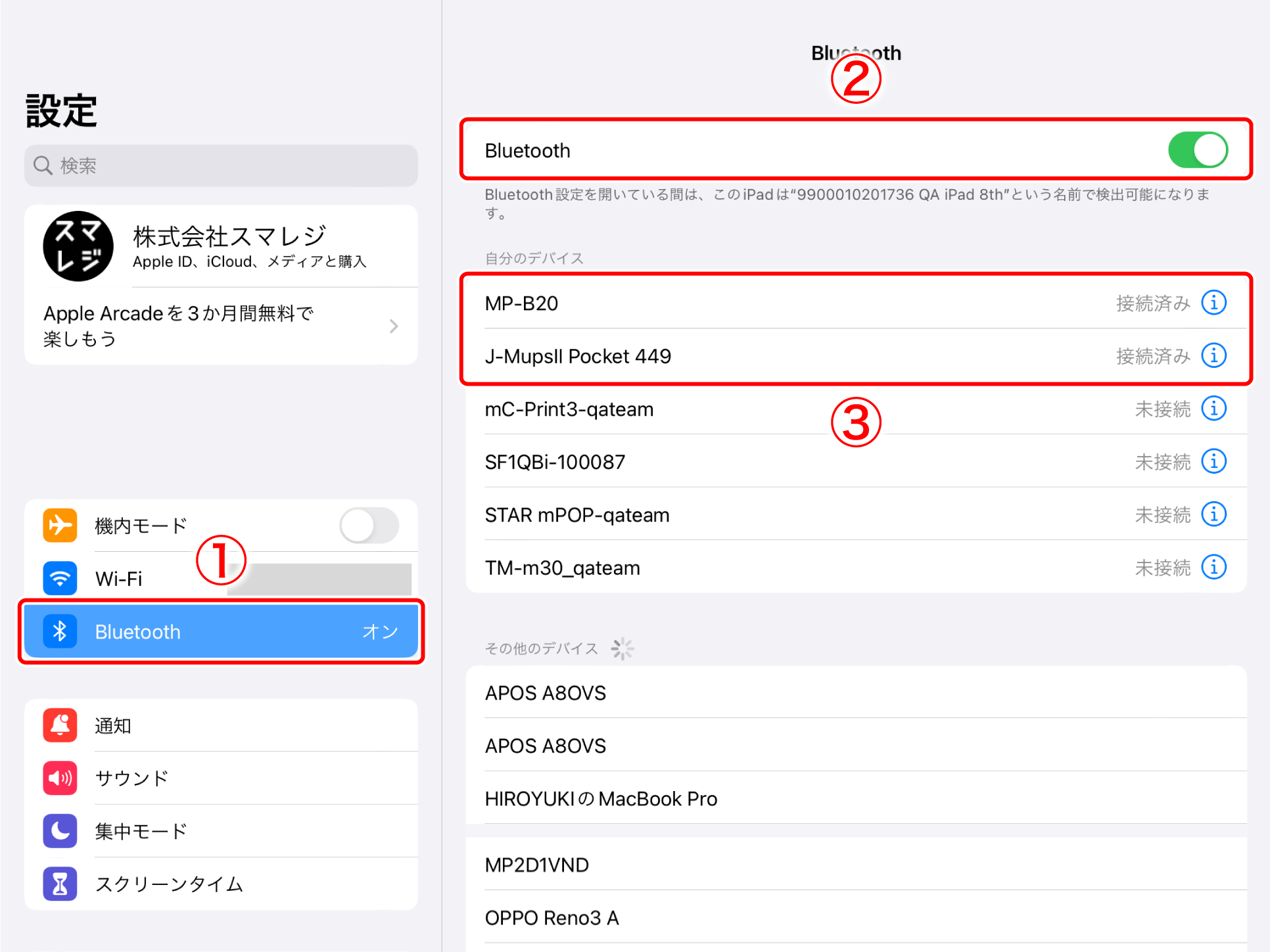The height and width of the screenshot is (952, 1270).
Task: Connect to TM-m30_qateam
Action: [856, 567]
